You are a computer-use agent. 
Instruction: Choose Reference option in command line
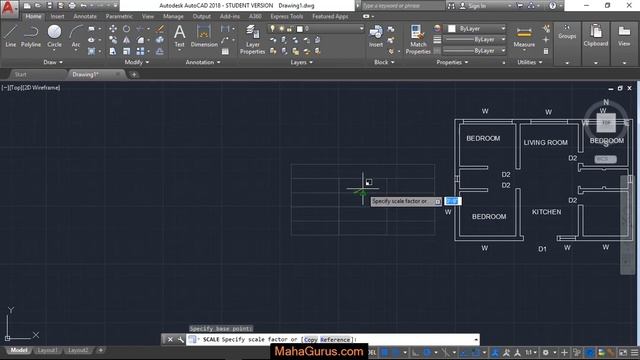click(x=335, y=340)
